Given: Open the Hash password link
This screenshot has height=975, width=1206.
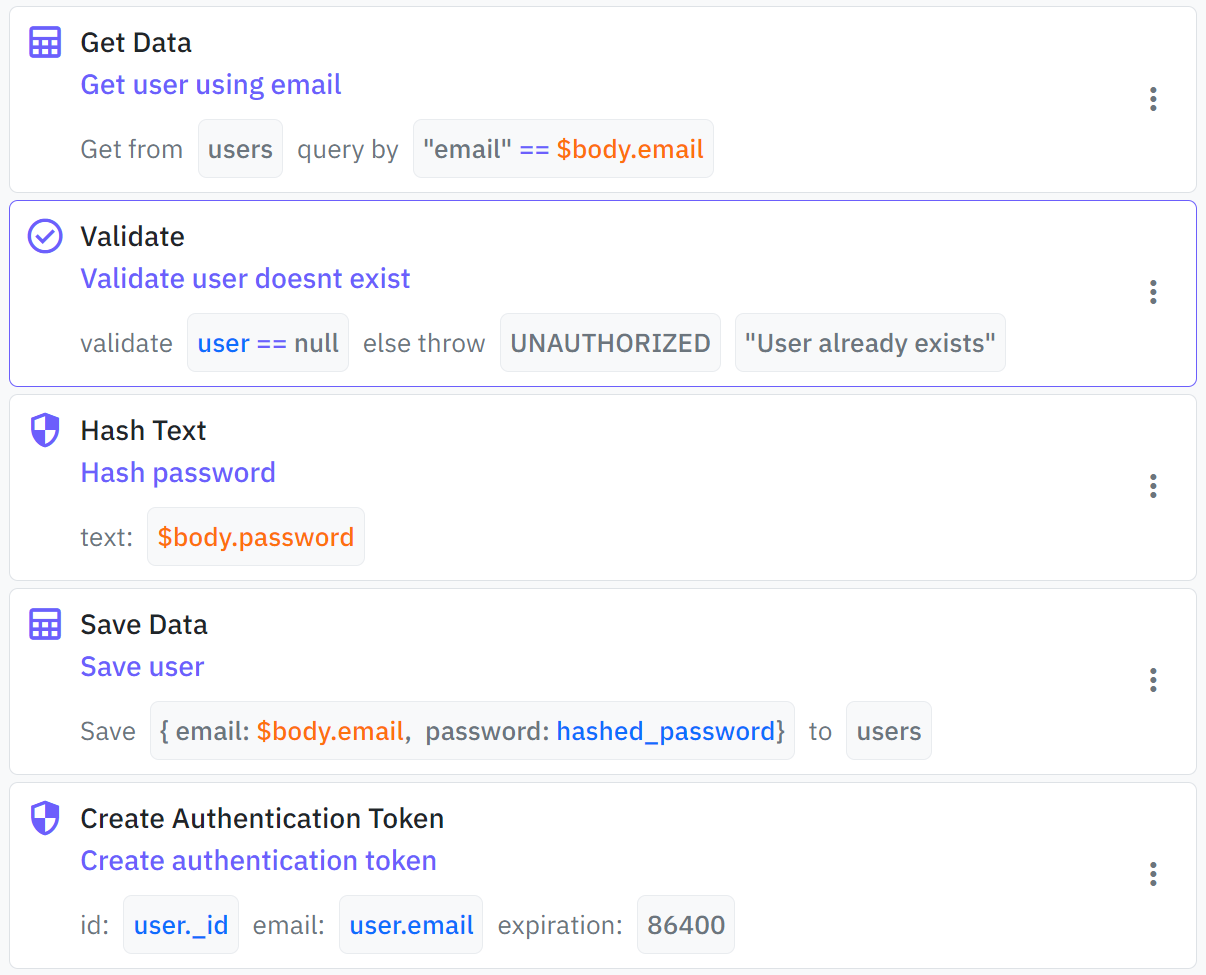Looking at the screenshot, I should coord(178,472).
